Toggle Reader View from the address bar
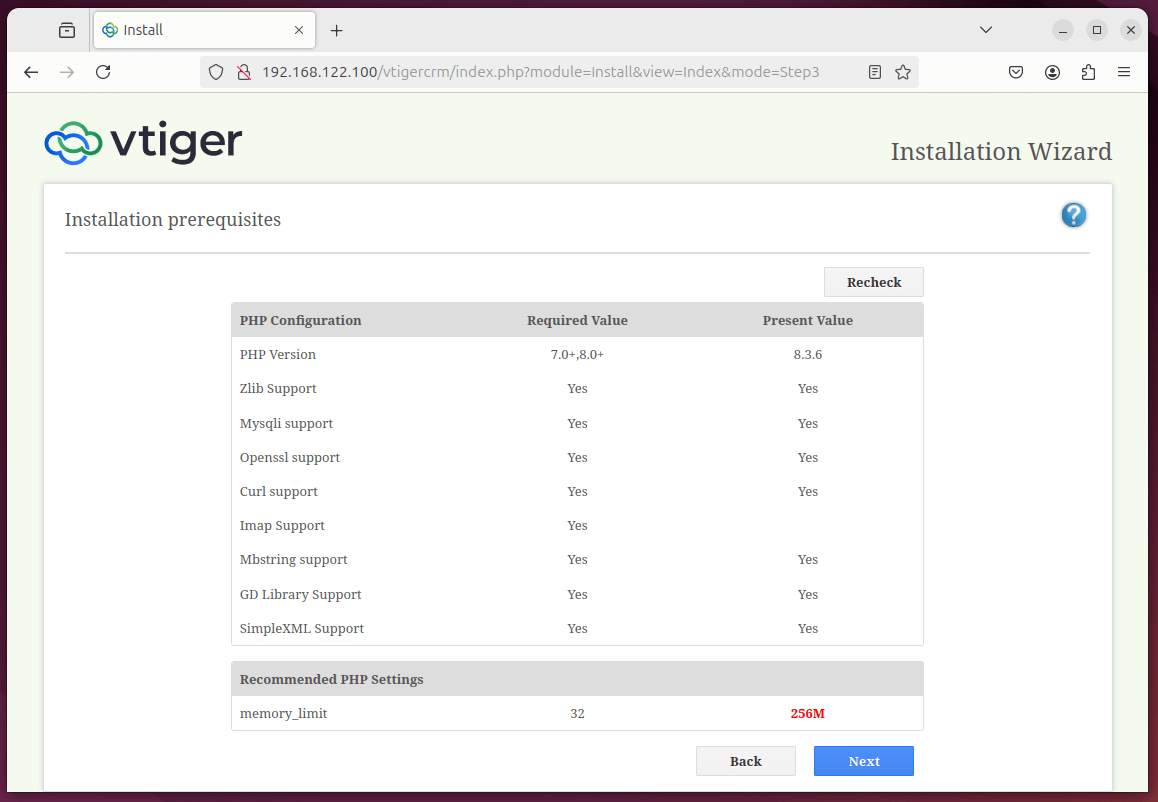The image size is (1158, 802). pyautogui.click(x=874, y=71)
